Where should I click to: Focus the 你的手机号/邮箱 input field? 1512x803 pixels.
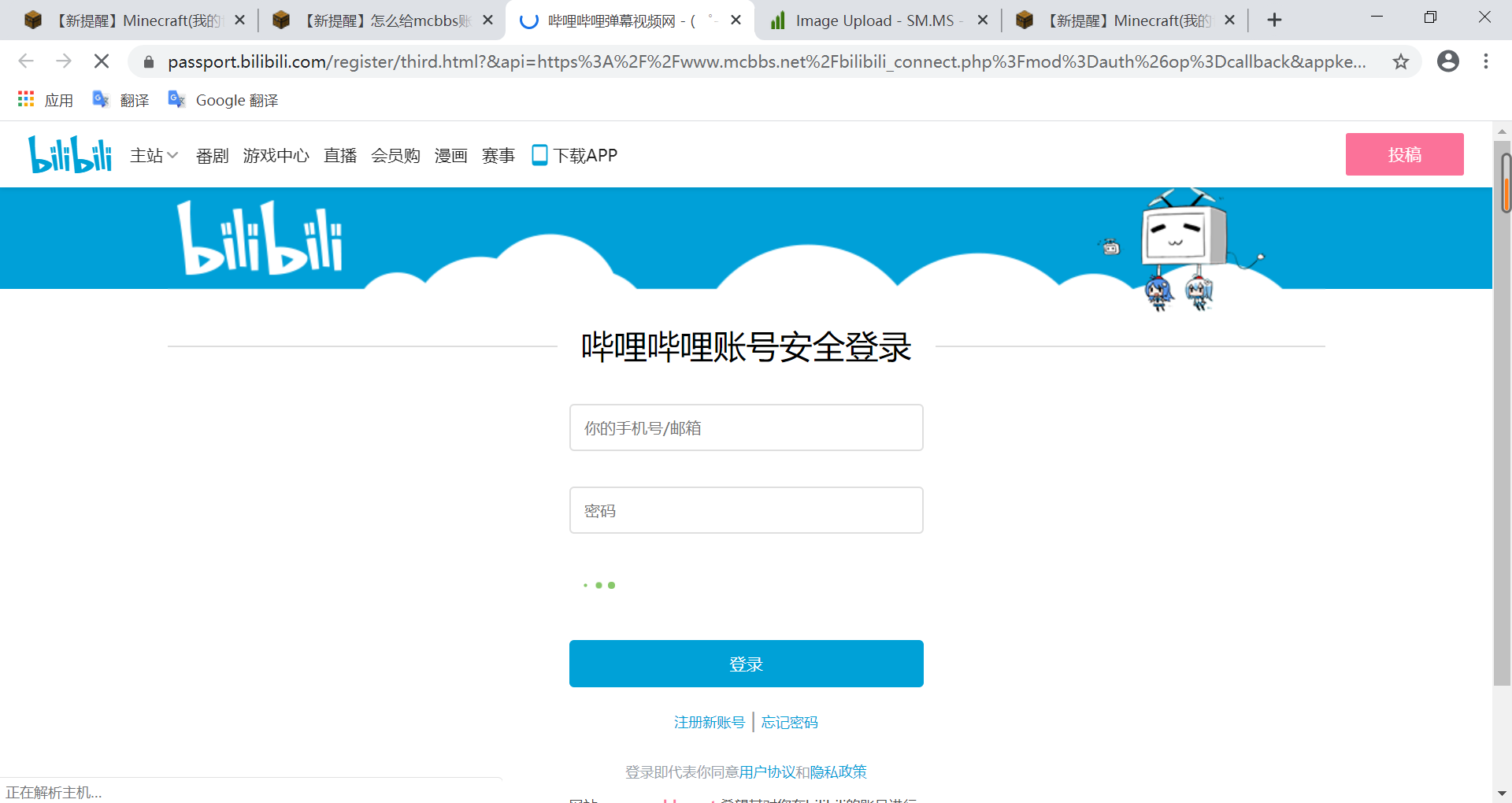(746, 427)
